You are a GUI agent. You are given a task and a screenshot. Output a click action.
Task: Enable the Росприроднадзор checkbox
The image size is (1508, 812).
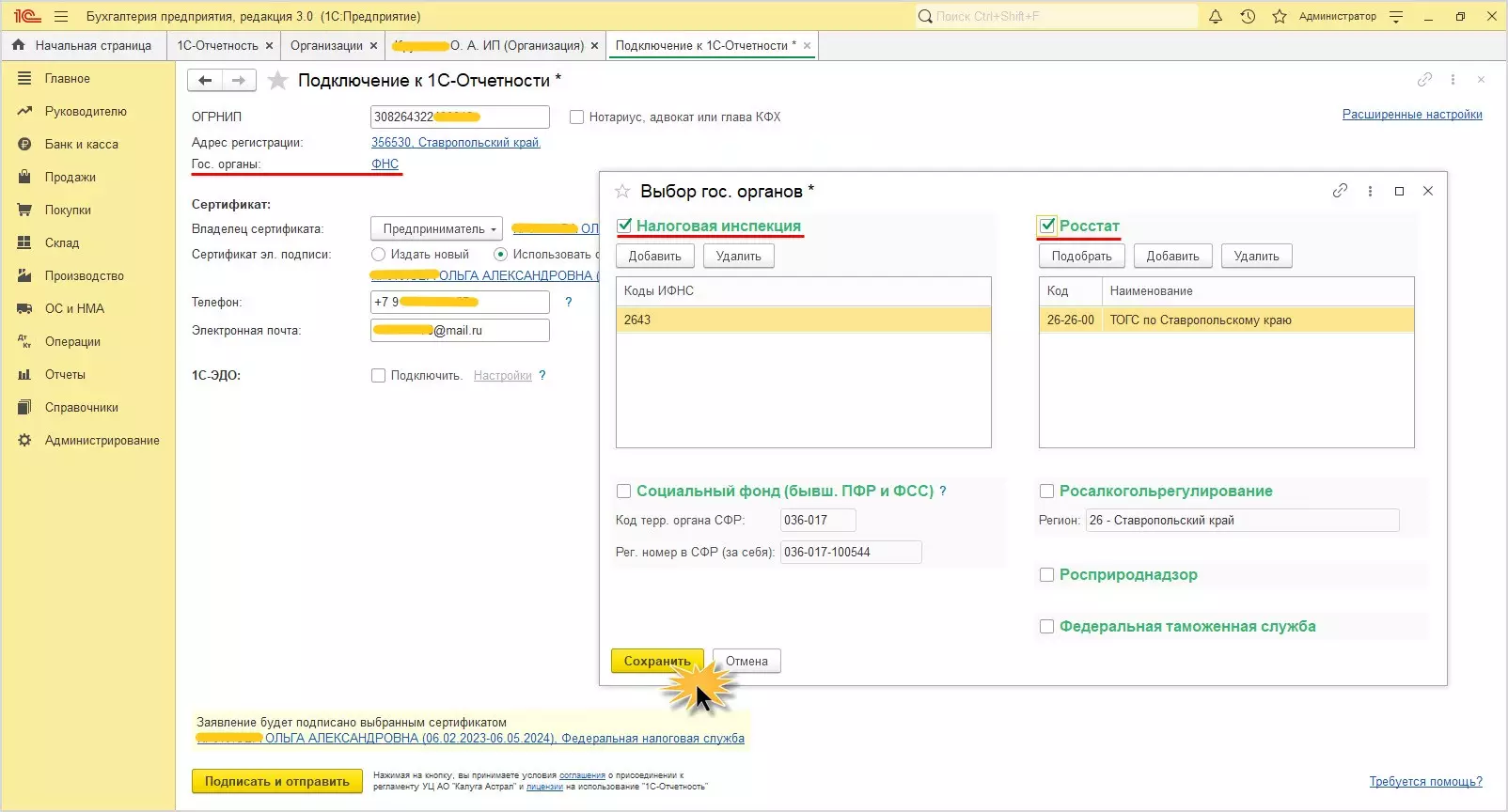pos(1046,574)
